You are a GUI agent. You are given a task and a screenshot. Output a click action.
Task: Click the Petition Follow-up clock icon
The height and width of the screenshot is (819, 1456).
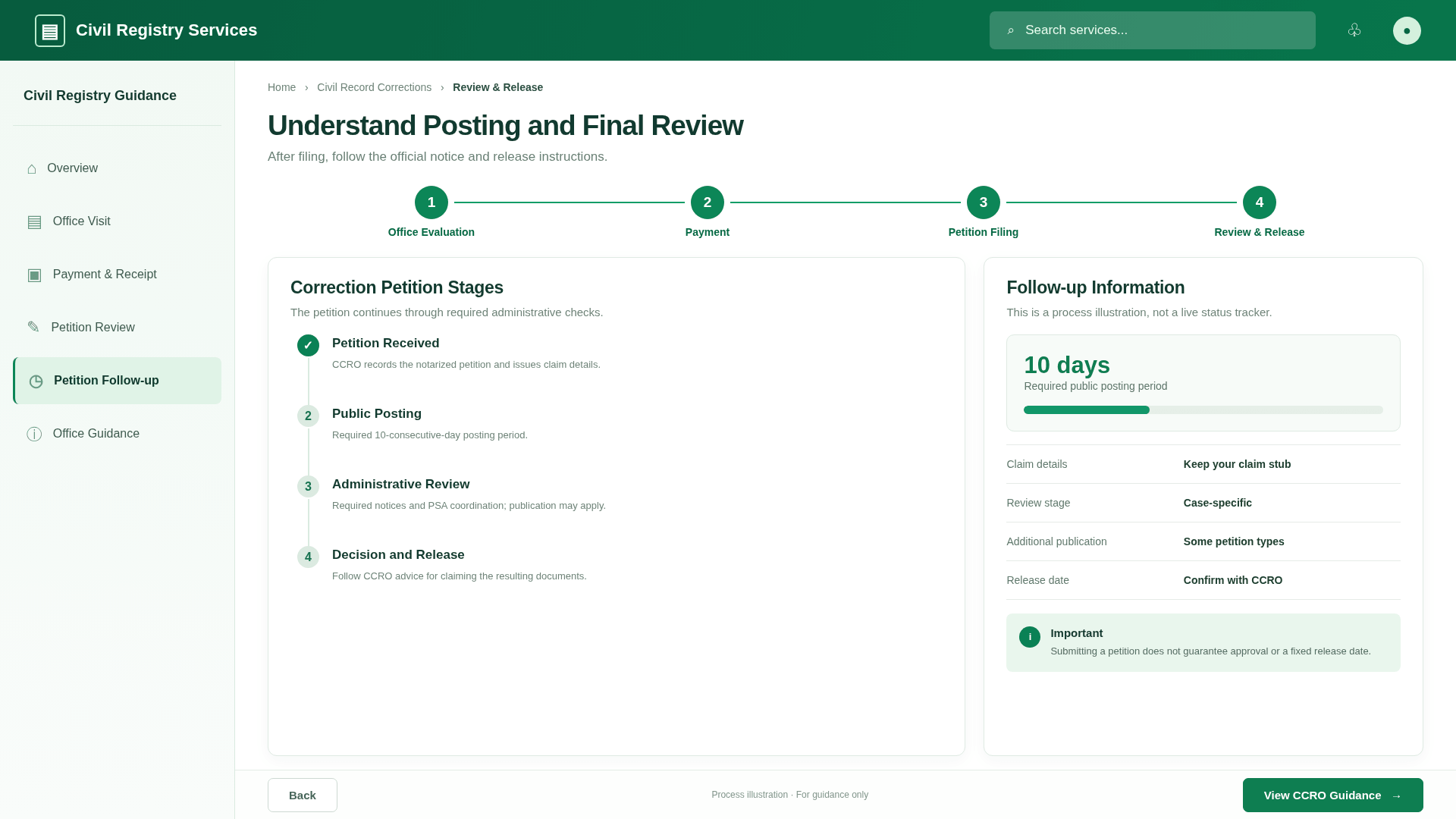[x=36, y=381]
